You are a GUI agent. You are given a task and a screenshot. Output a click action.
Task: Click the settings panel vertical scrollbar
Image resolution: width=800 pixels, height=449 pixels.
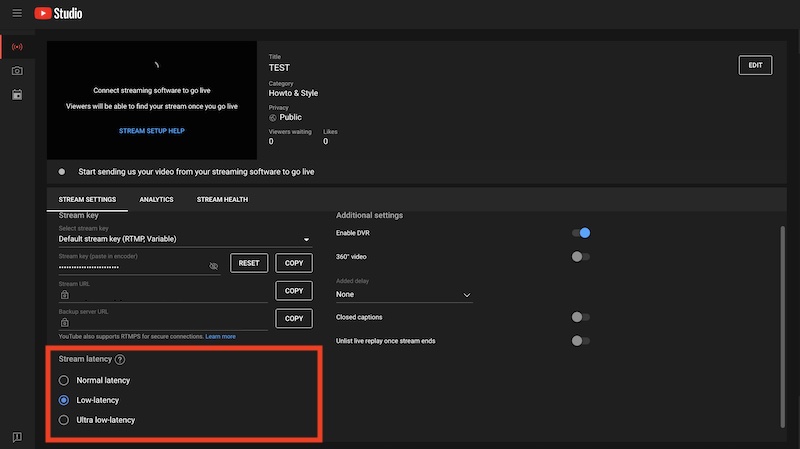783,327
